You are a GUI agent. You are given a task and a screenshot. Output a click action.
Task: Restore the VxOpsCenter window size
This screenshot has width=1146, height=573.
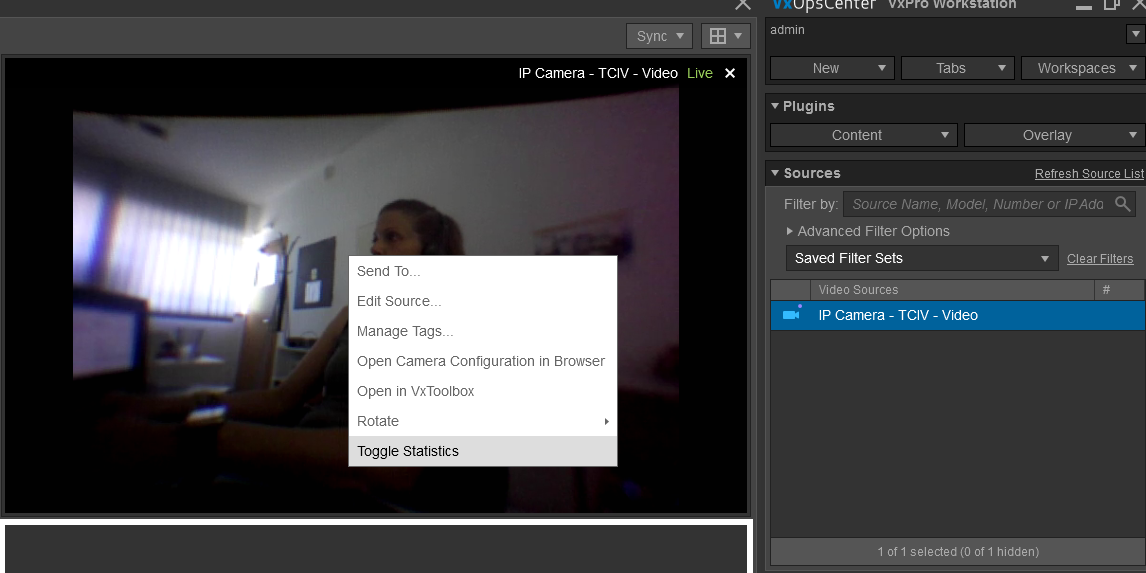[1111, 4]
